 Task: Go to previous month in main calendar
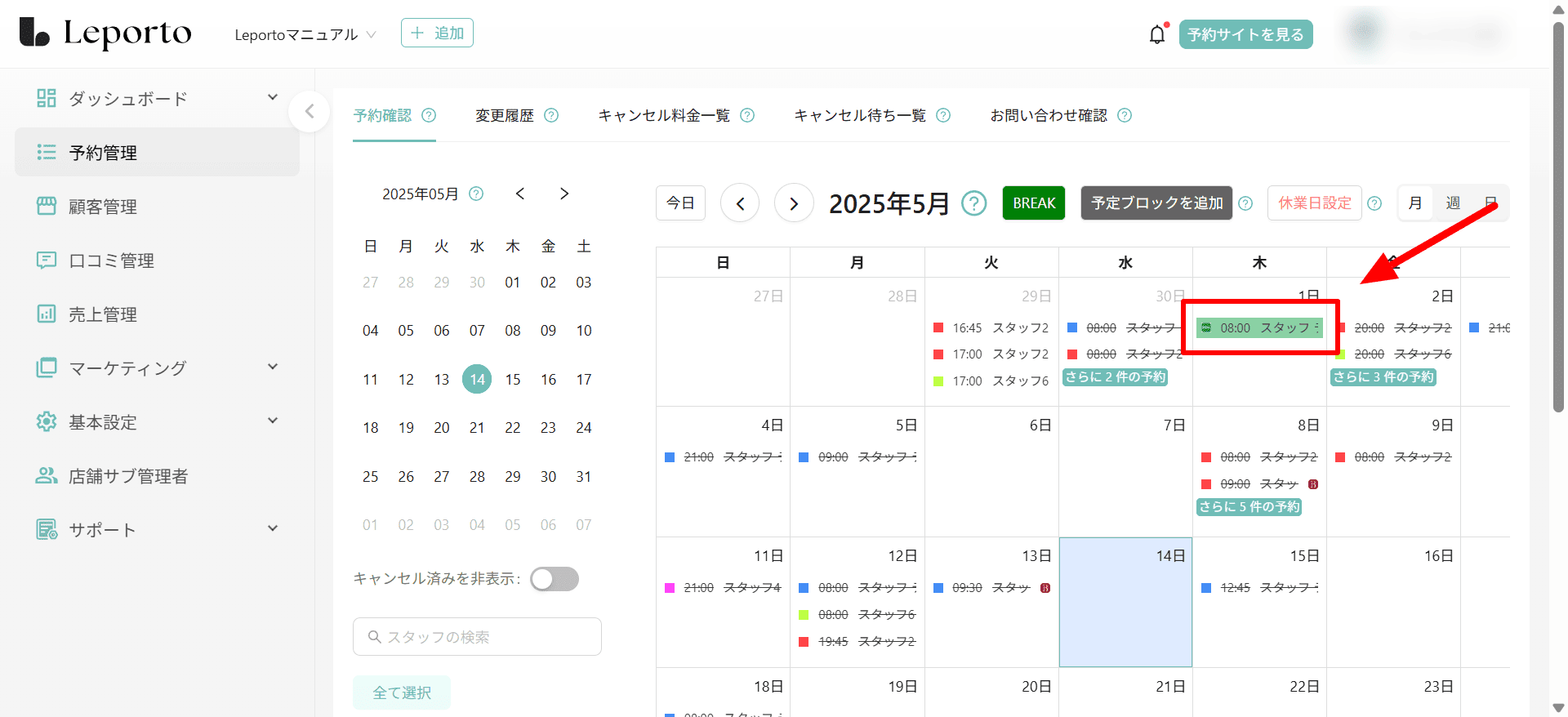click(740, 203)
